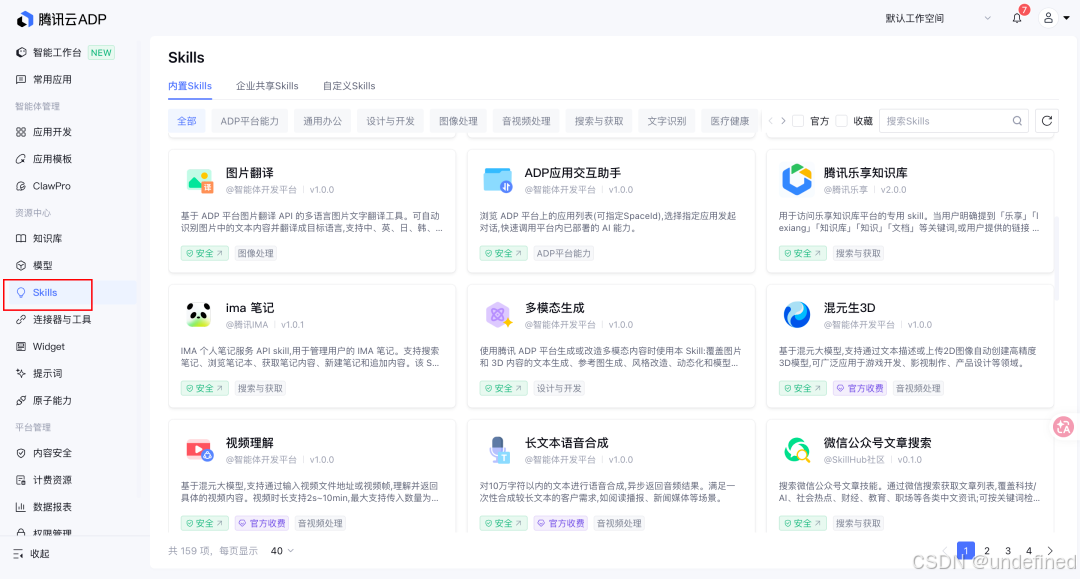This screenshot has width=1080, height=579.
Task: Filter by 通用办公 category
Action: point(322,121)
